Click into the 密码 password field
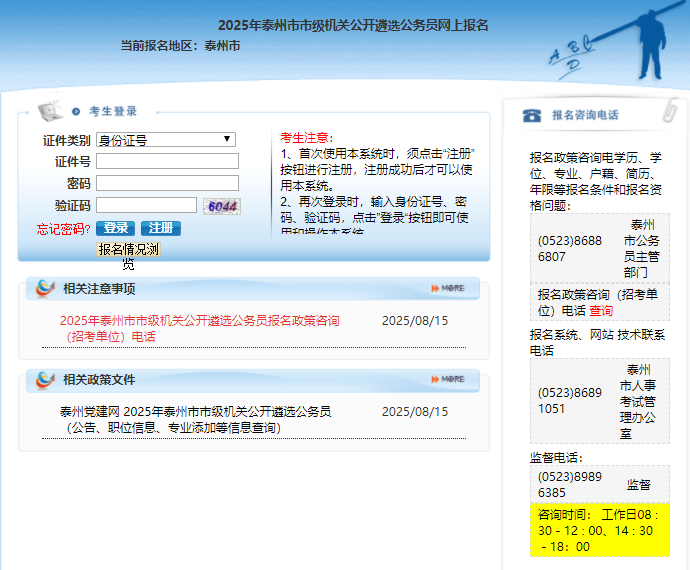This screenshot has height=570, width=690. tap(167, 183)
